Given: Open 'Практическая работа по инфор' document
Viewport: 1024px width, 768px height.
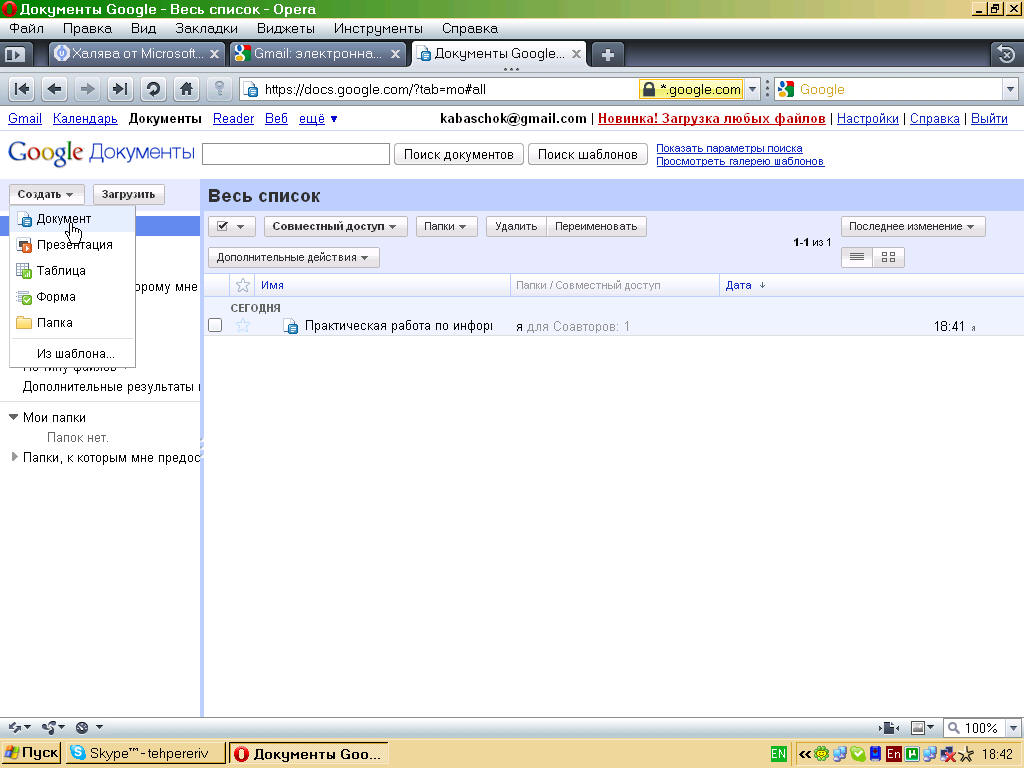Looking at the screenshot, I should (398, 325).
